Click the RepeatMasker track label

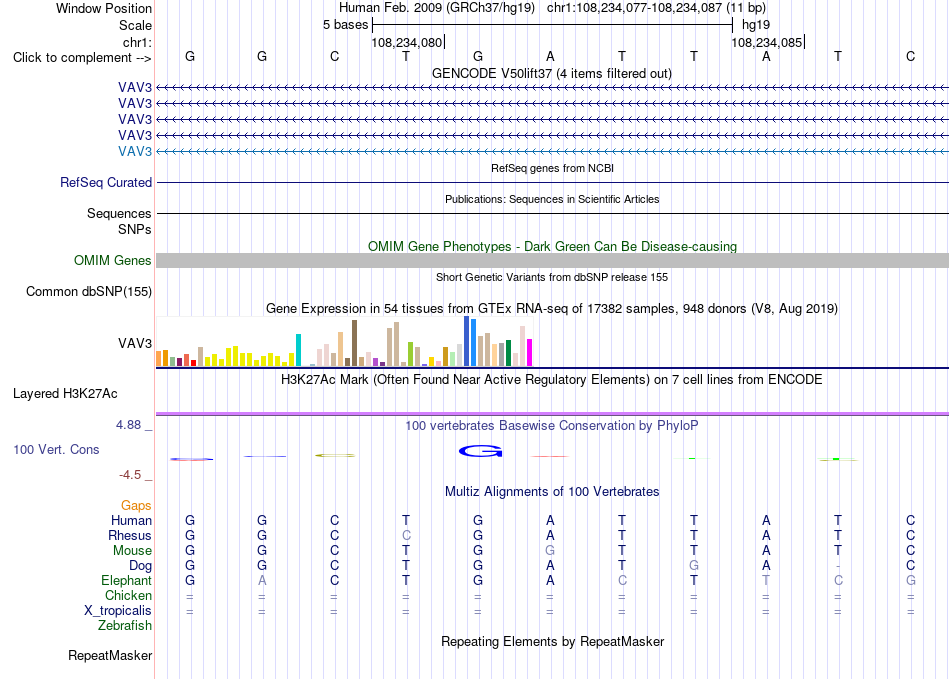pyautogui.click(x=110, y=655)
